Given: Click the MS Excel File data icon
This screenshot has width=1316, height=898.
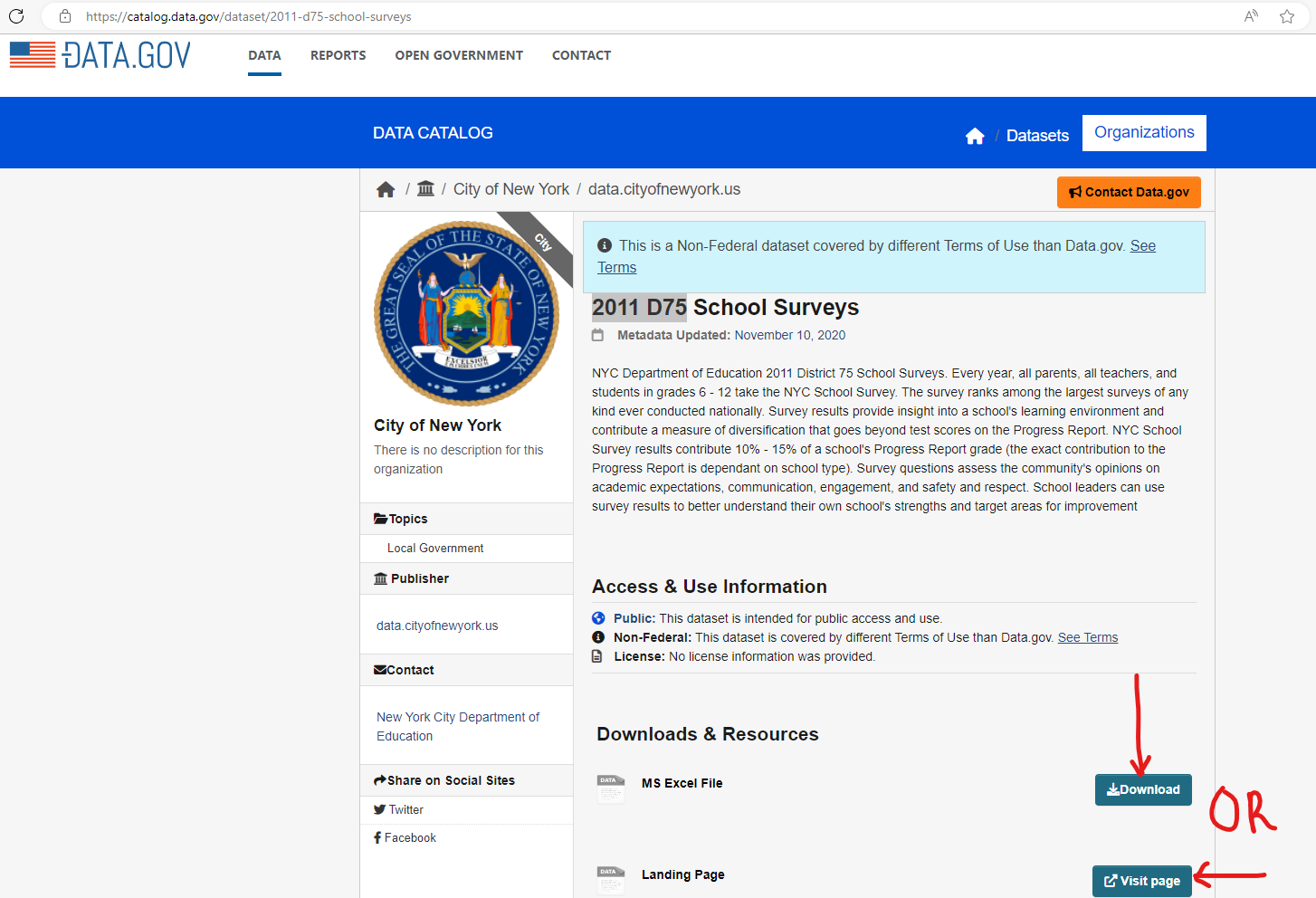Looking at the screenshot, I should tap(611, 788).
